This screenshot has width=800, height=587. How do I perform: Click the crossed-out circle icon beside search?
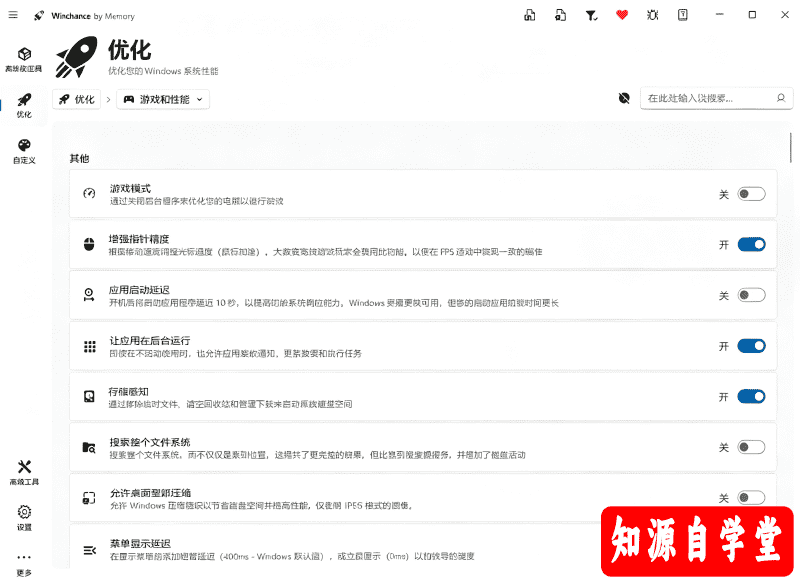click(624, 98)
